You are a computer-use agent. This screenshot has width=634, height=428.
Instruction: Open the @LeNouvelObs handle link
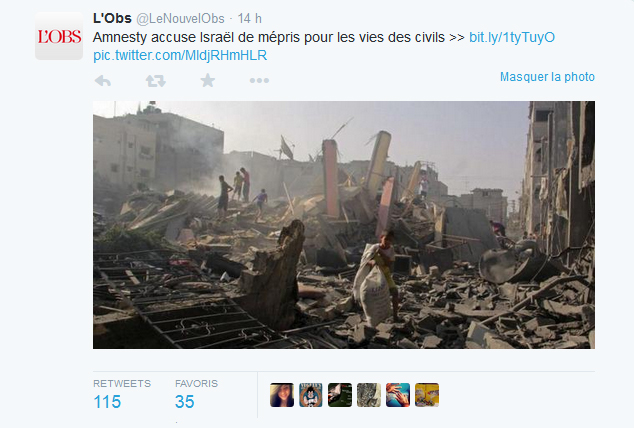(x=180, y=19)
